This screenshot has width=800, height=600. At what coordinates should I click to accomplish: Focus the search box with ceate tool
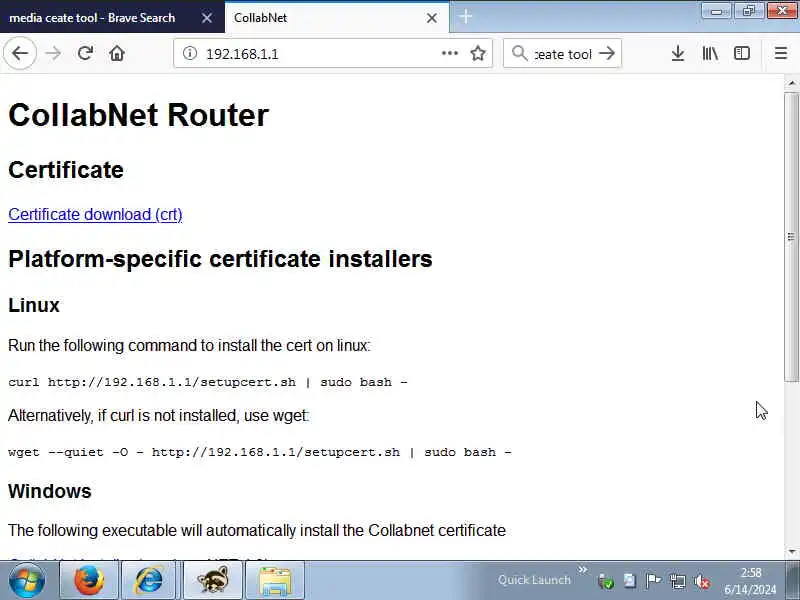coord(562,54)
